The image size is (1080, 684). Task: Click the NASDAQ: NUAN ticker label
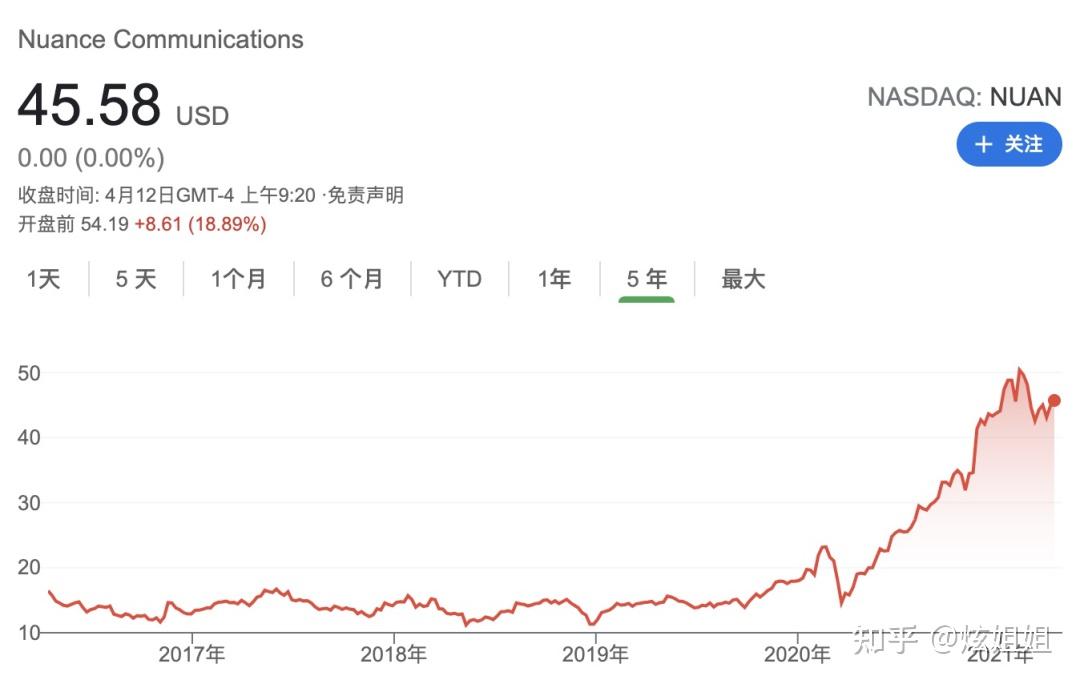tap(964, 97)
